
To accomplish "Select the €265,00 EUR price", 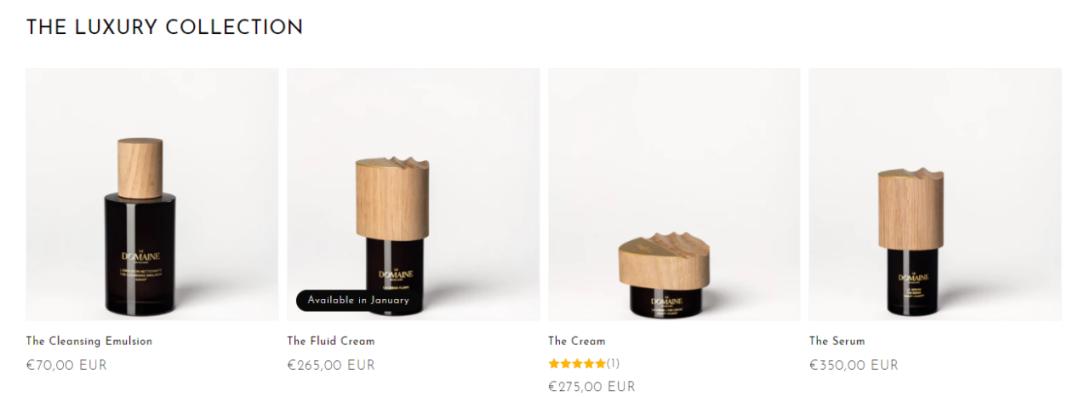I will (x=331, y=365).
